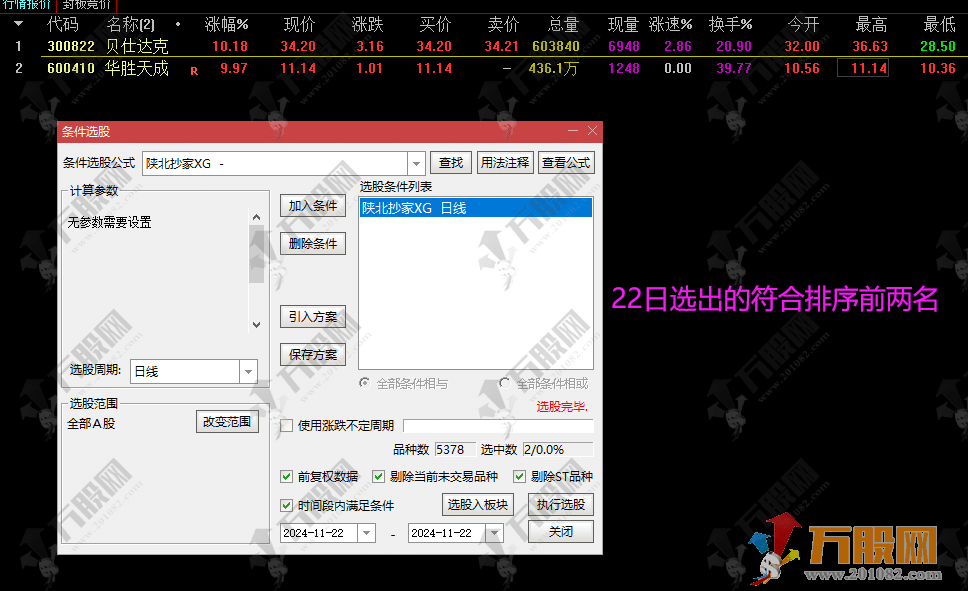The image size is (968, 591).
Task: Open 用法注释 usage notes
Action: coord(505,163)
